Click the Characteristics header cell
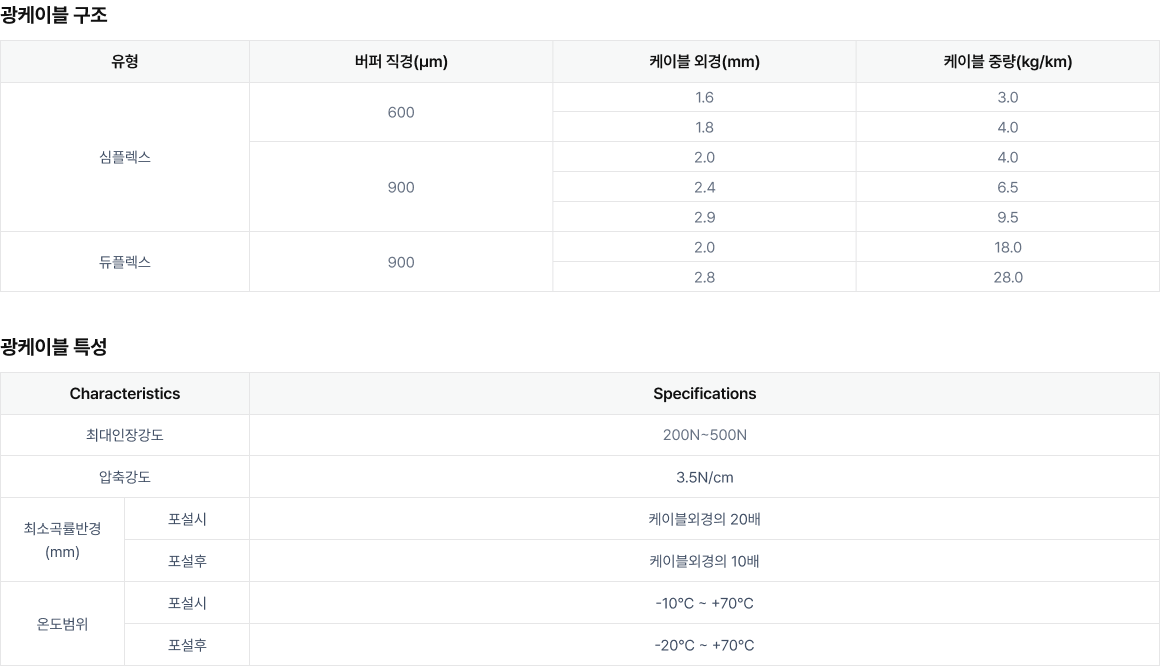This screenshot has width=1160, height=666. (124, 394)
